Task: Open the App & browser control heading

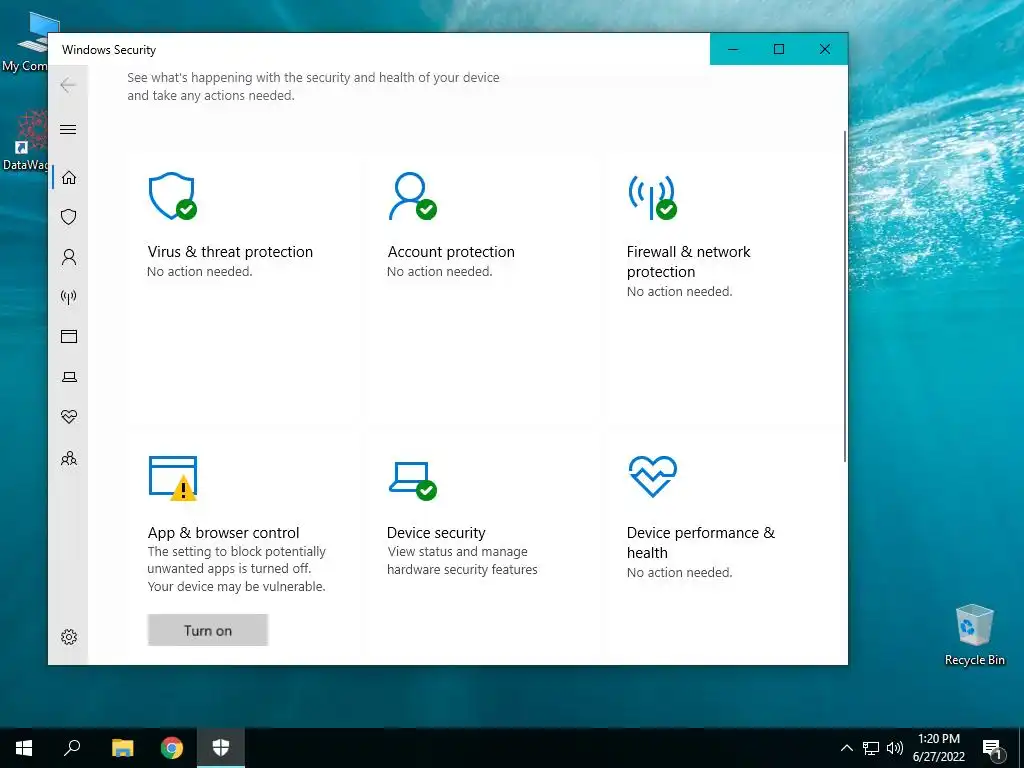Action: pos(223,533)
